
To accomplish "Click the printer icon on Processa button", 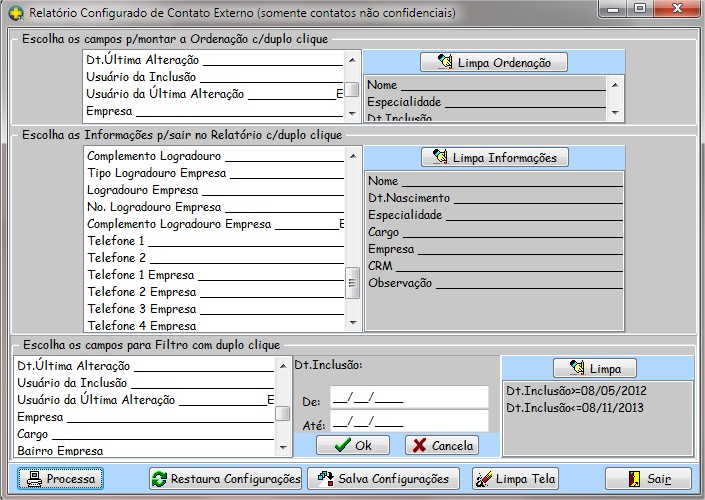I will click(x=31, y=479).
